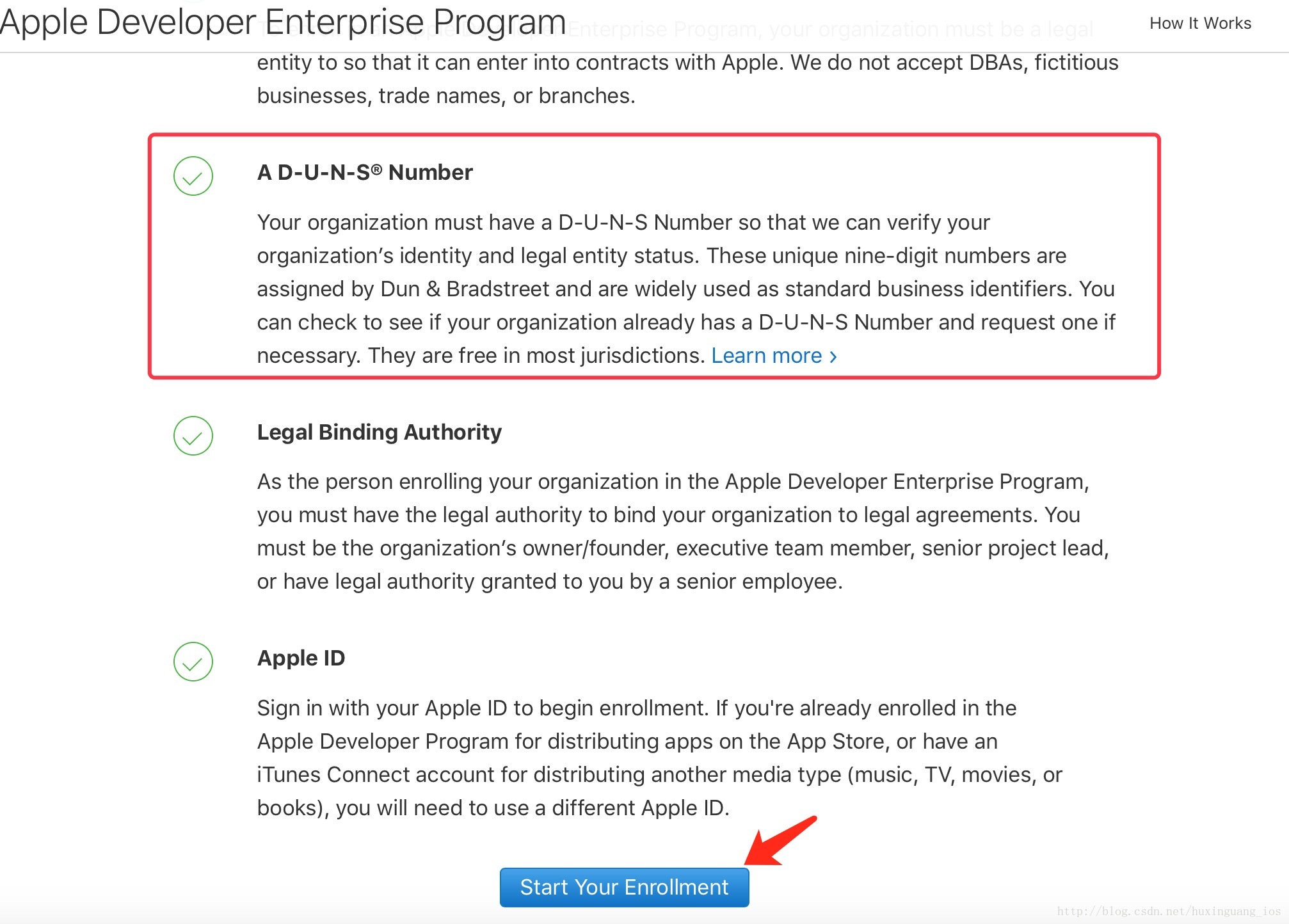Click the green checkmark beside Apple ID
This screenshot has height=924, width=1289.
point(193,662)
